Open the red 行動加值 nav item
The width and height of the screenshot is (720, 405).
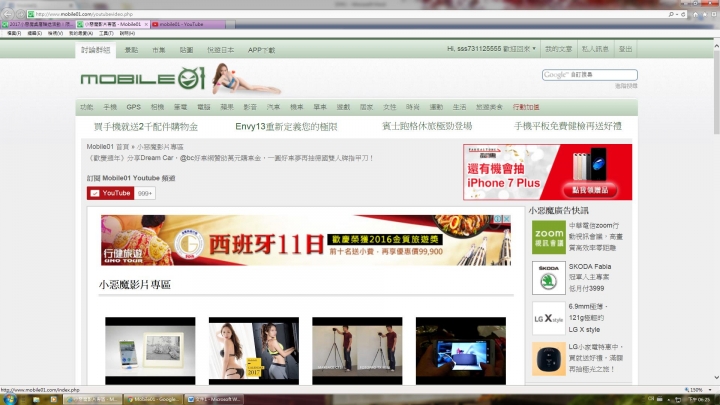[x=526, y=107]
